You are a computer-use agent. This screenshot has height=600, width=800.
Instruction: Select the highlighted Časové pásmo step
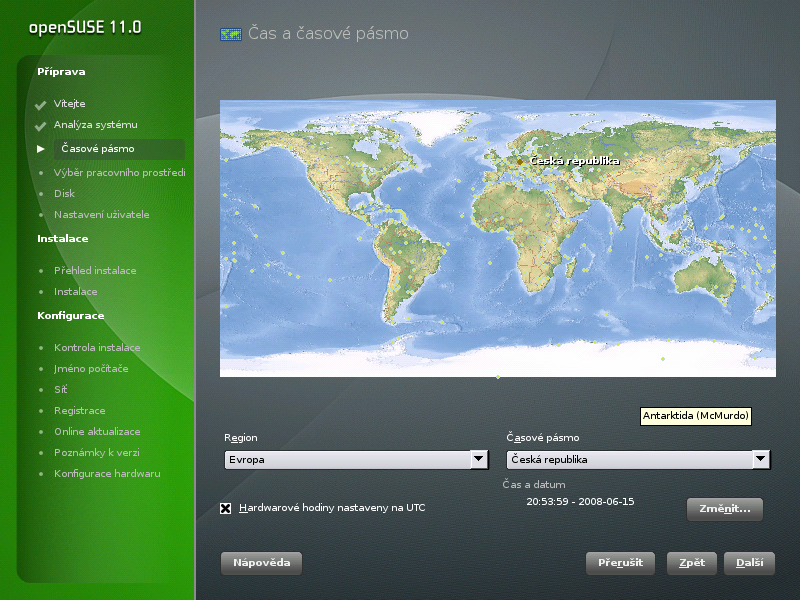(x=119, y=149)
